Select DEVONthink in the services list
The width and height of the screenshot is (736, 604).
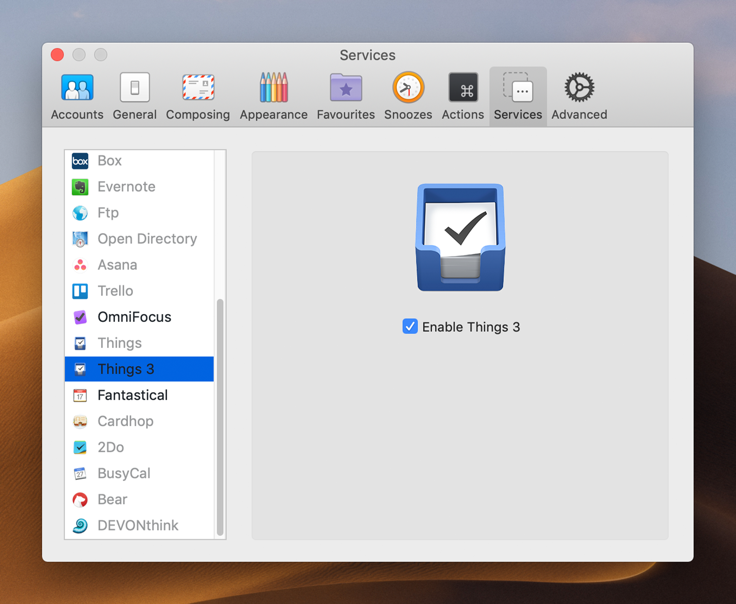[x=139, y=526]
